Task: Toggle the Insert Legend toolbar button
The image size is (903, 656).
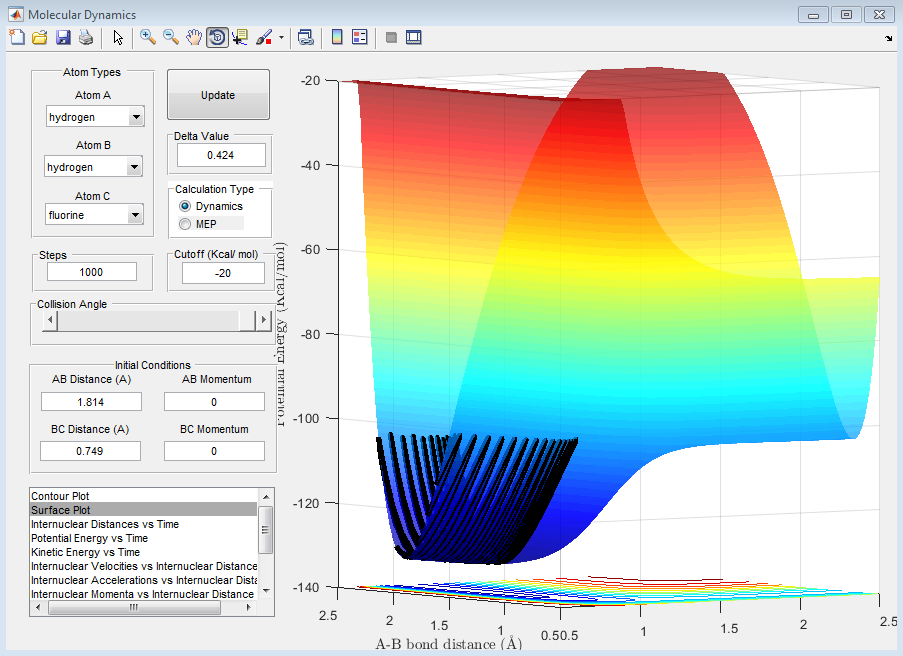Action: [360, 38]
